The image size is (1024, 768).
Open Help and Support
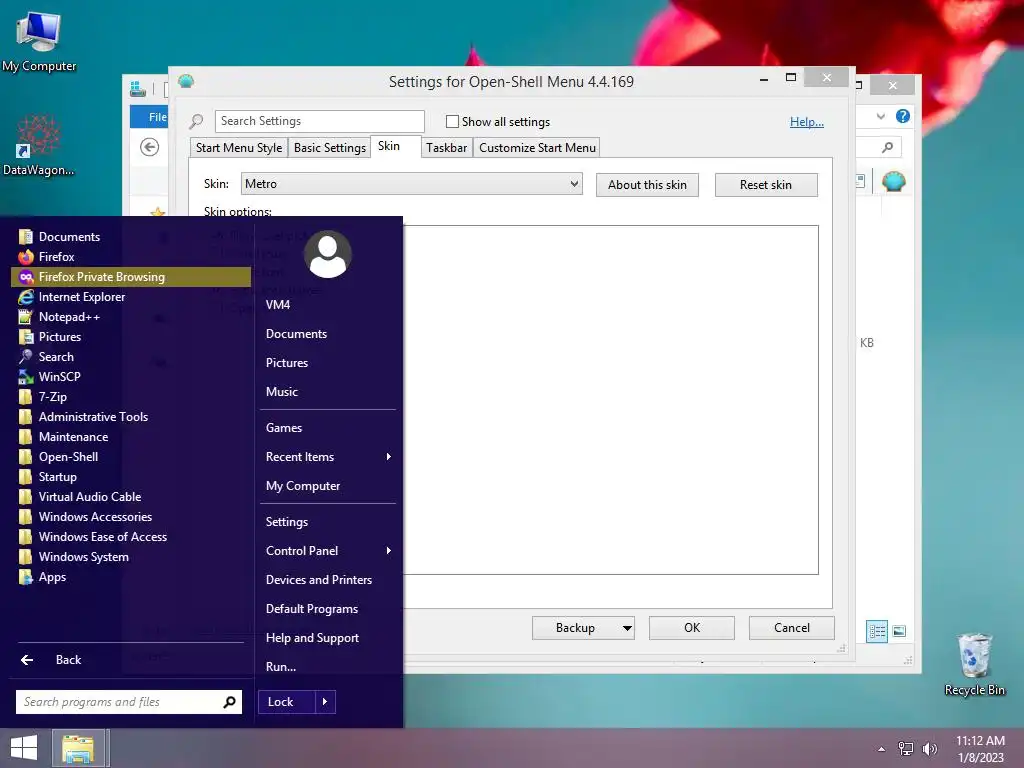coord(328,638)
